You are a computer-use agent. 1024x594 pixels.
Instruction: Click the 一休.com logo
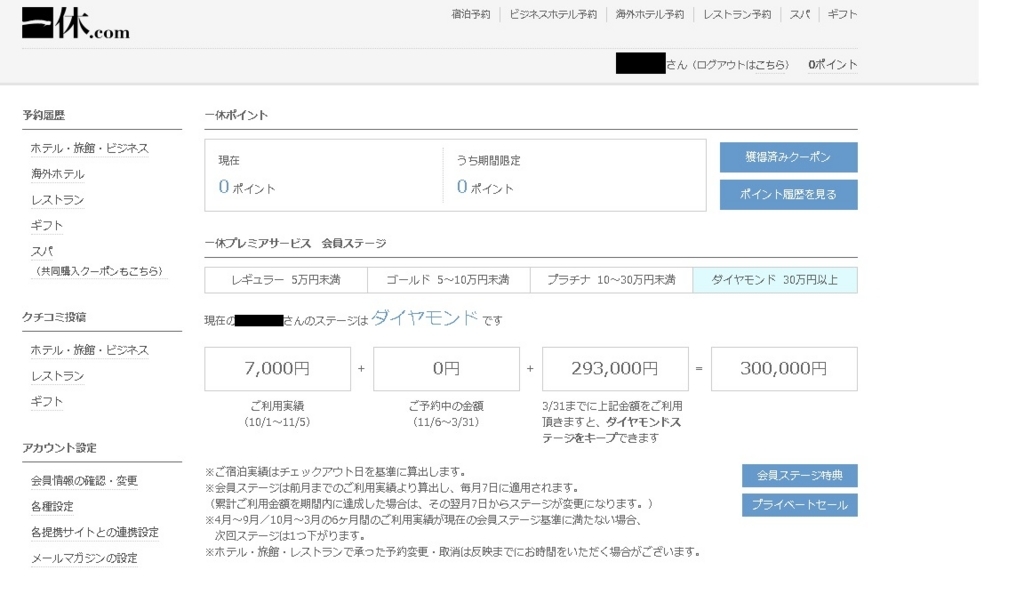click(76, 23)
